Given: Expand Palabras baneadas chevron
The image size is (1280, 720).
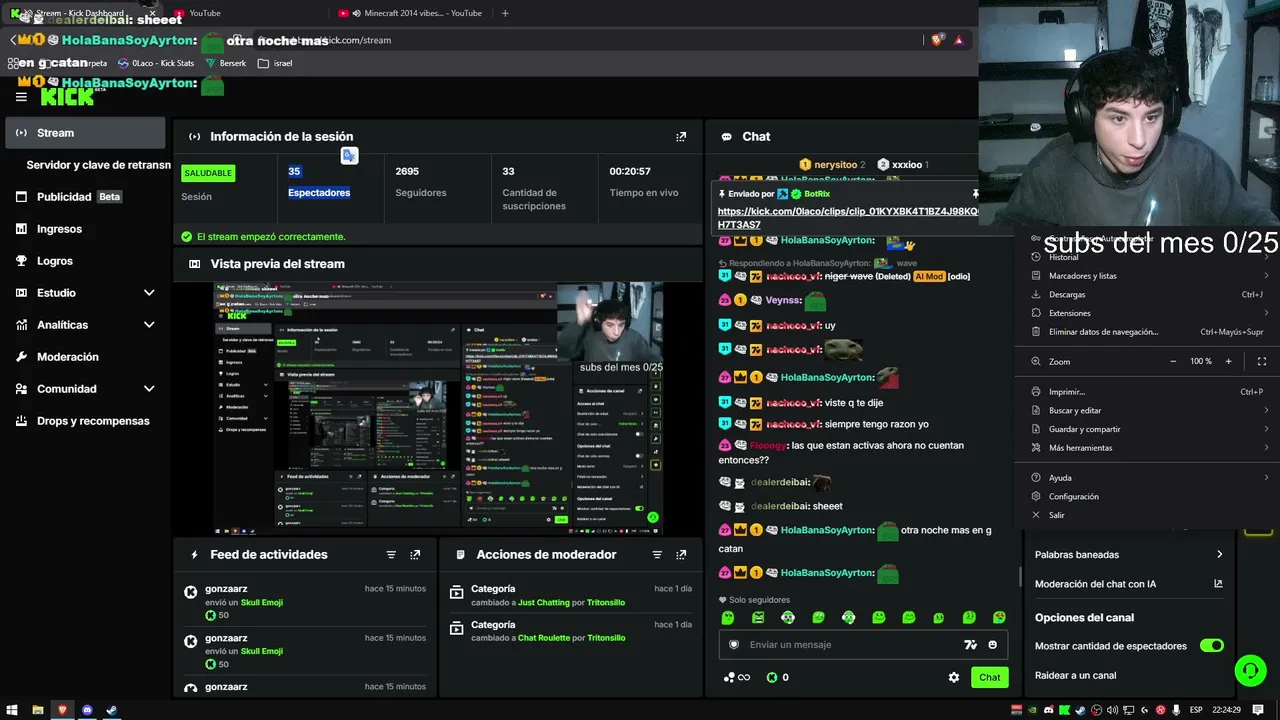Looking at the screenshot, I should [1219, 555].
